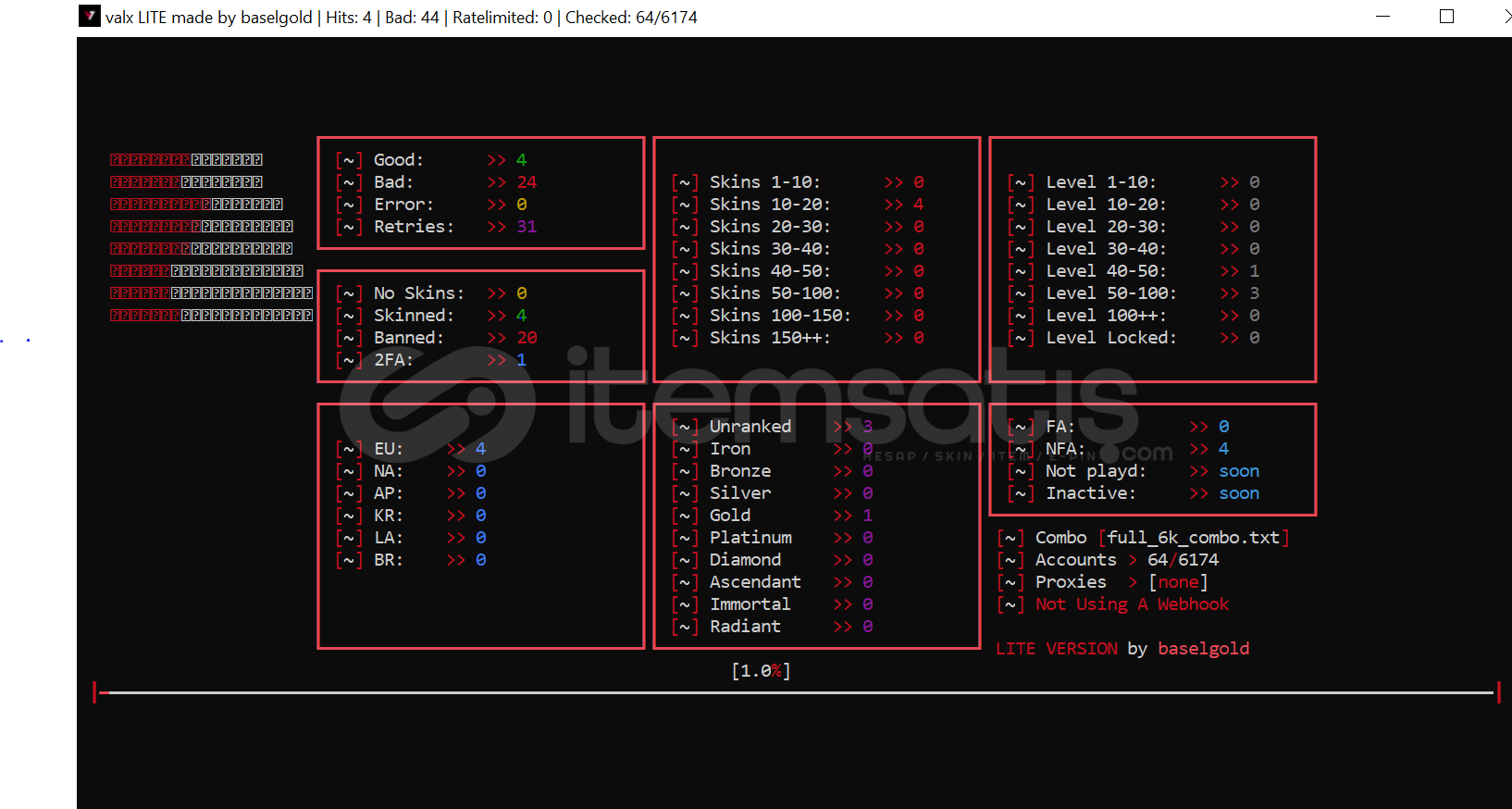Screen dimensions: 1512x809
Task: Click the 'Skins 150++:' label
Action: 770,338
